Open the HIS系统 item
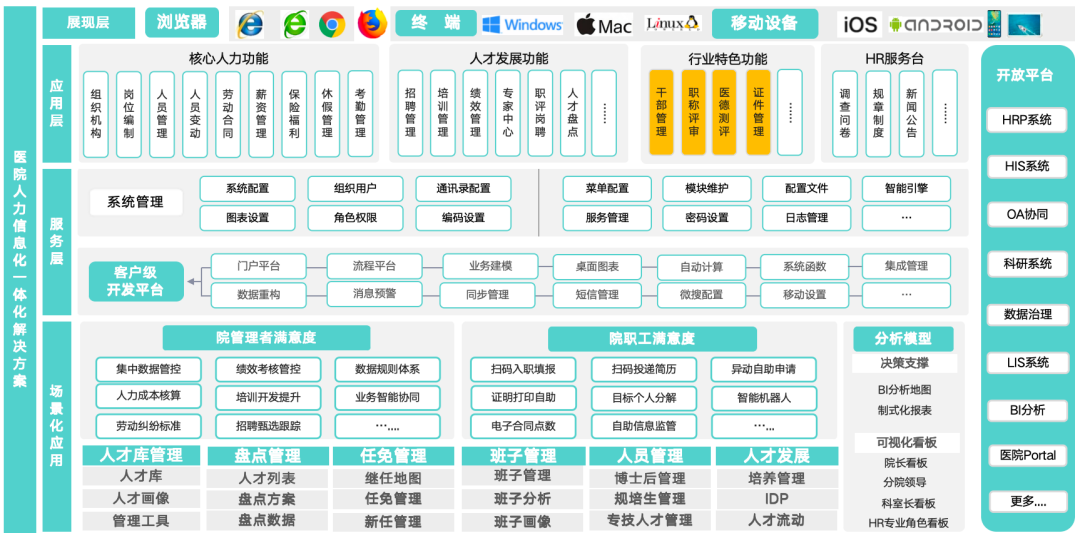Viewport: 1080px width, 538px height. (1027, 167)
